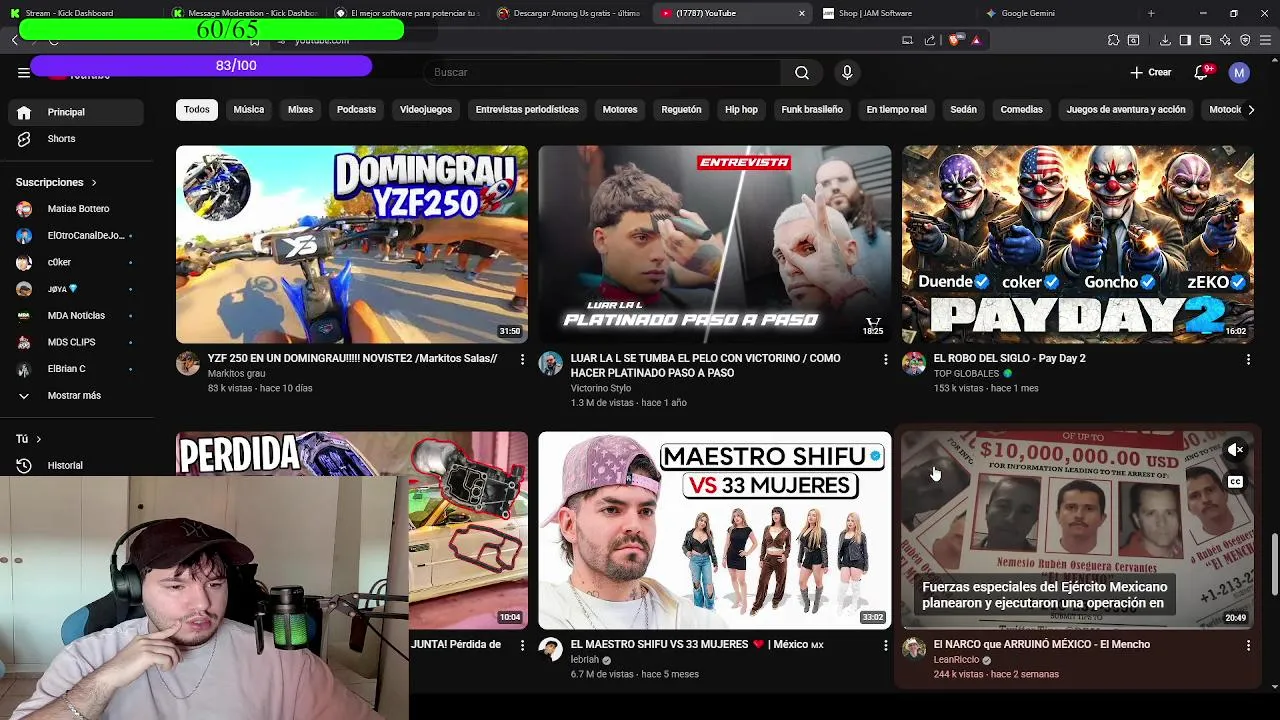Viewport: 1280px width, 720px height.
Task: Click PAYDAY 2 video thumbnail
Action: coord(1078,245)
